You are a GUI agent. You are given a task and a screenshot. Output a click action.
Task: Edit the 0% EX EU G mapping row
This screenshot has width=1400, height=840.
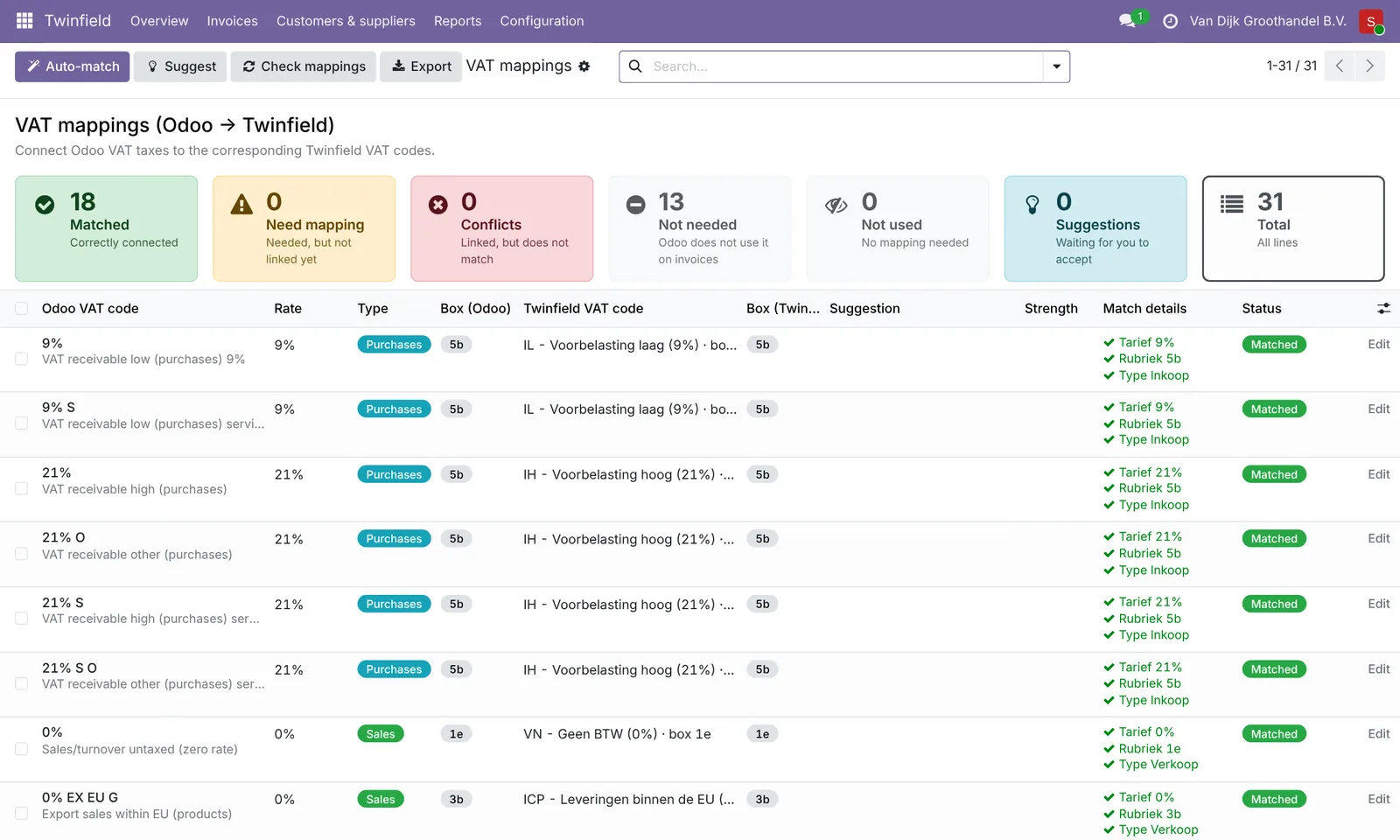point(1378,799)
